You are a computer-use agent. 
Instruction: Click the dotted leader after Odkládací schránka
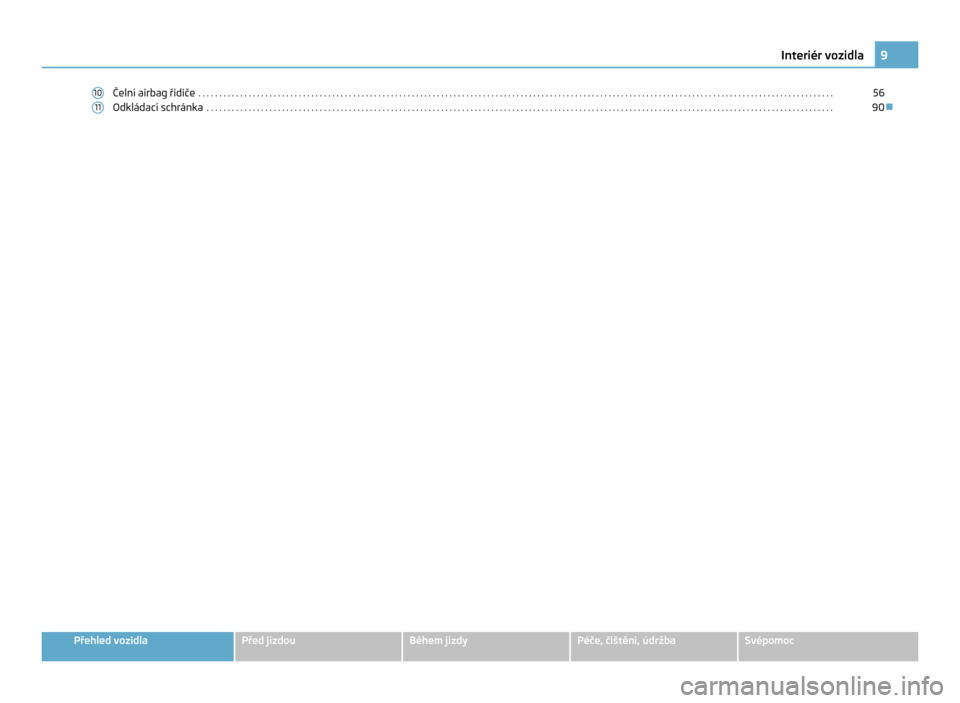520,108
